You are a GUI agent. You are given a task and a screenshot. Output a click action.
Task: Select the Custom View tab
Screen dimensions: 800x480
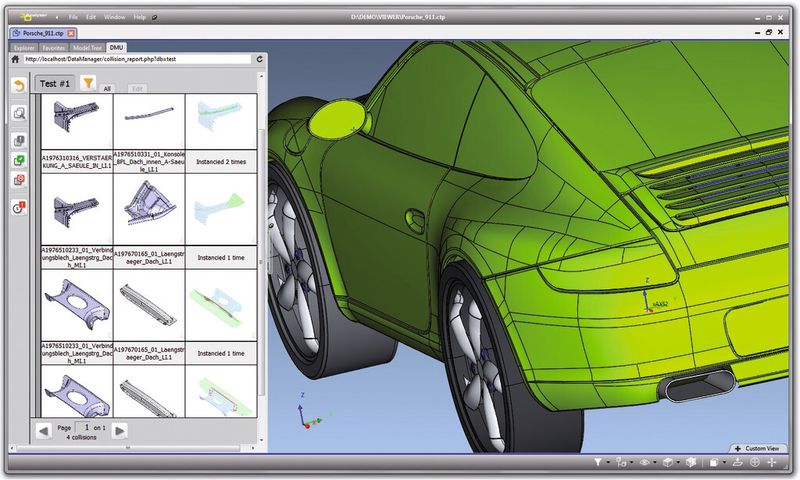pos(758,448)
